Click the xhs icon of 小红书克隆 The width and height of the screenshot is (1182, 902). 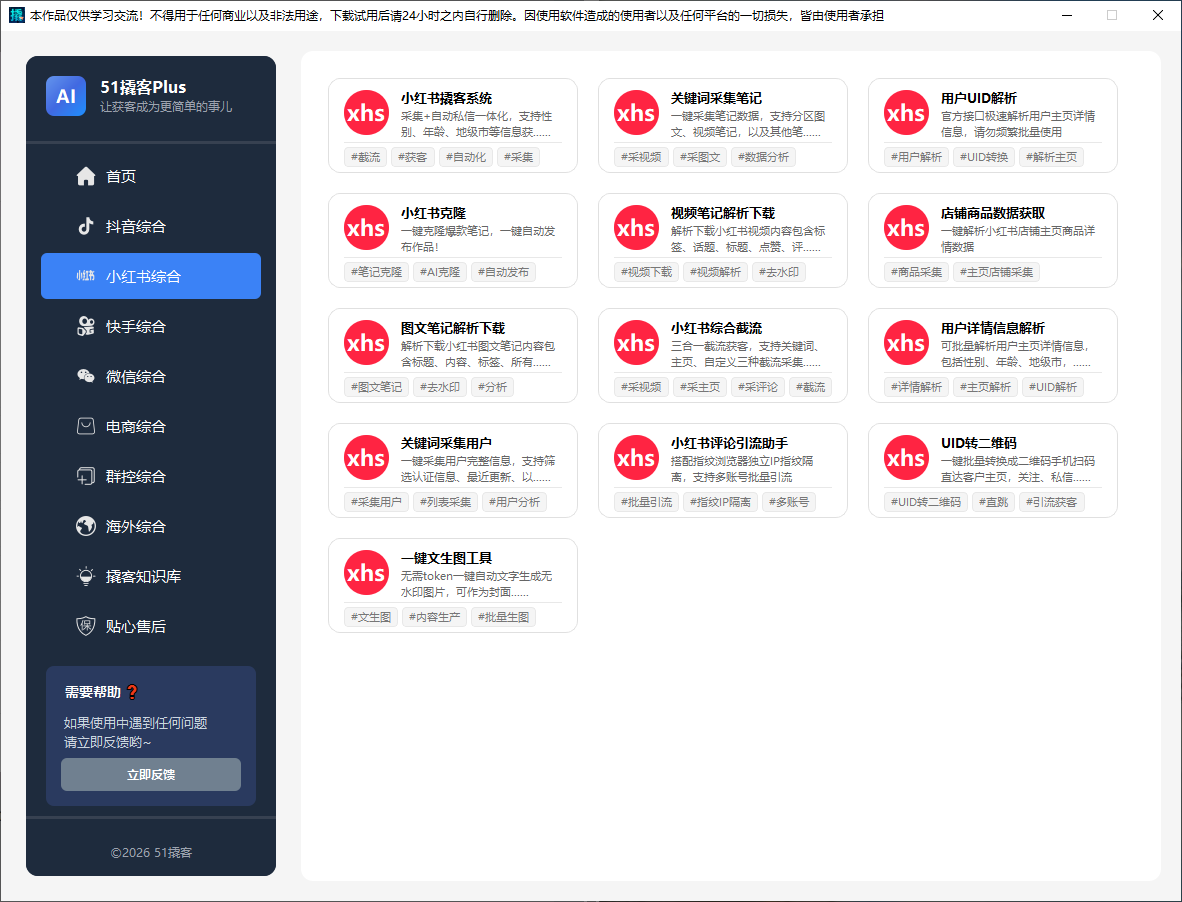366,228
